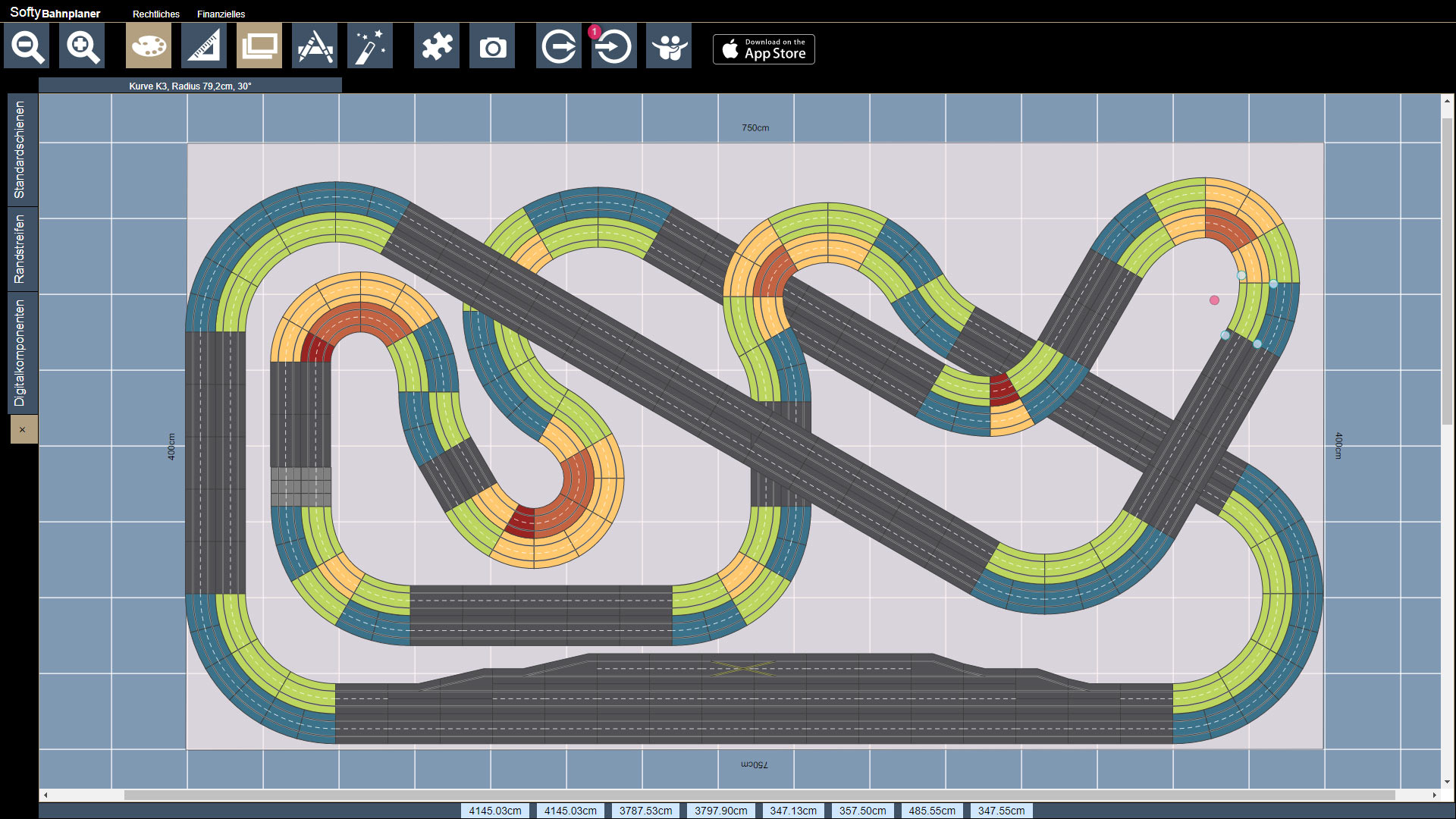Download on the App Store button
The height and width of the screenshot is (819, 1456).
point(764,49)
